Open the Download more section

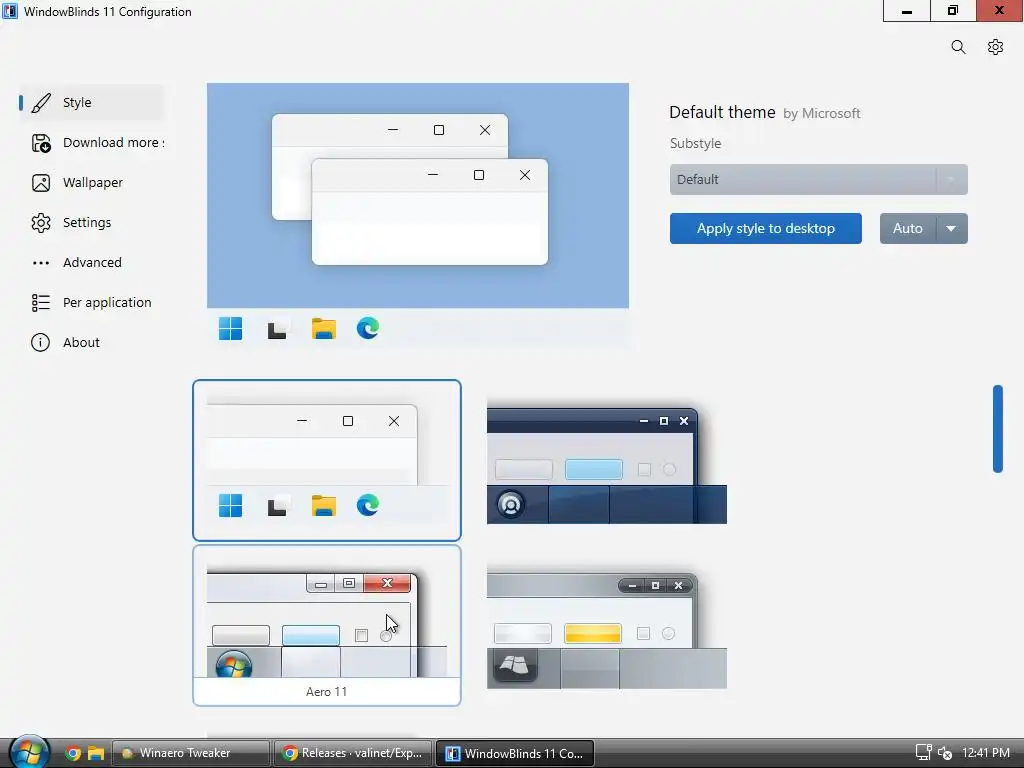(91, 142)
